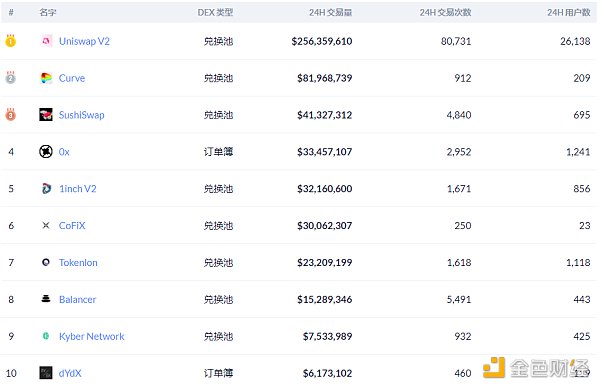Click the CoFiX cross logo icon
Screen dimensions: 600x389
46,225
